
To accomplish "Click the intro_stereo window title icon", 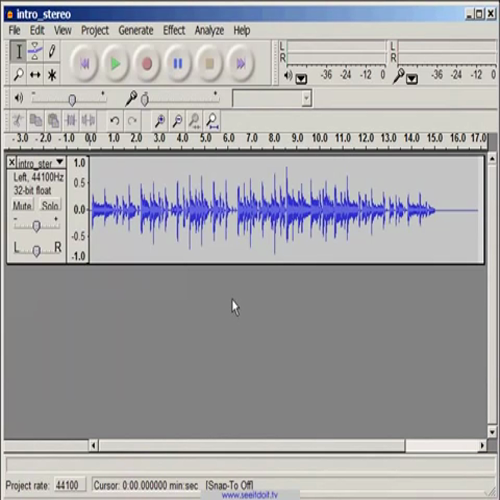I will point(10,14).
